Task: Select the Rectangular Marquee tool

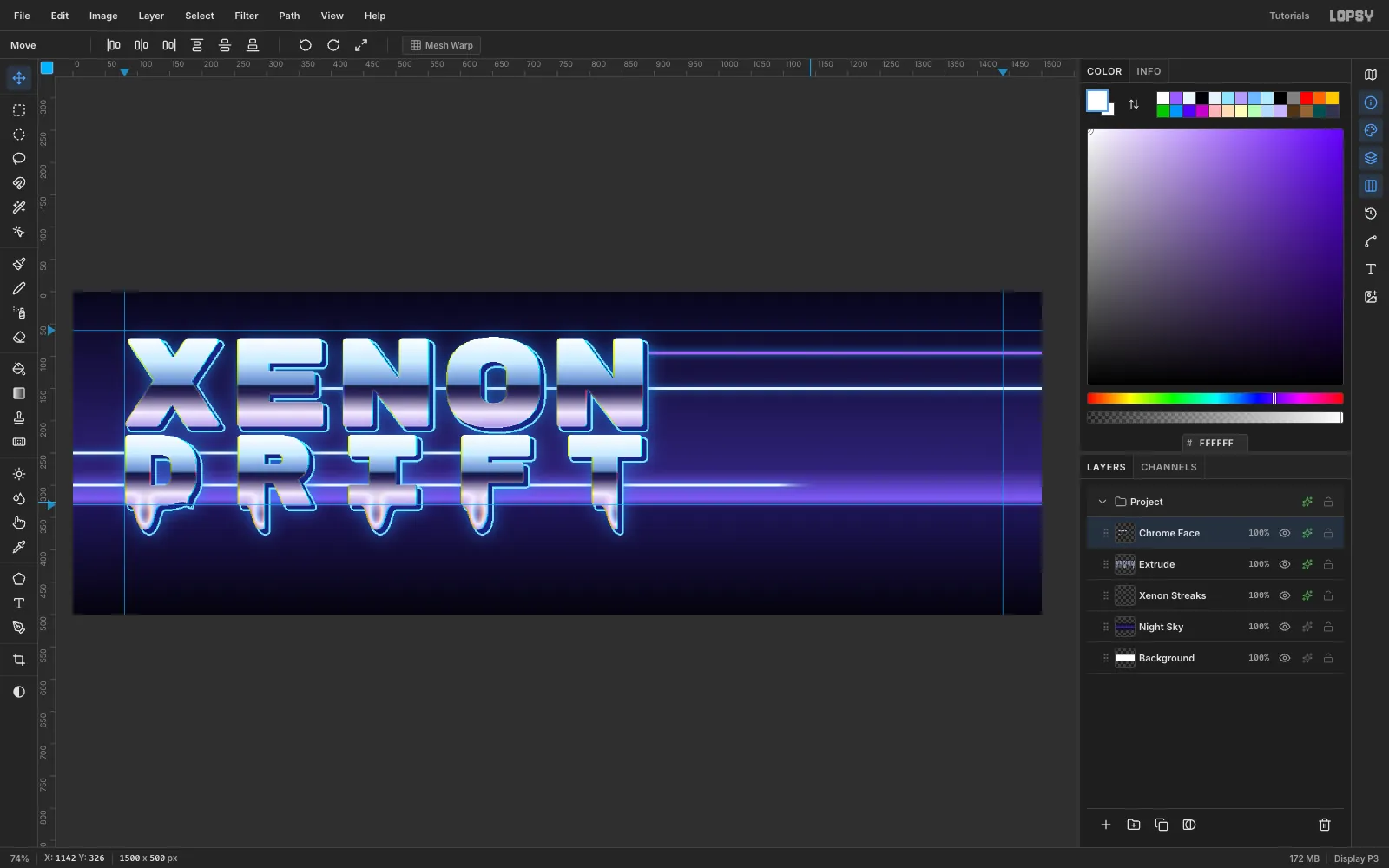Action: [x=19, y=110]
